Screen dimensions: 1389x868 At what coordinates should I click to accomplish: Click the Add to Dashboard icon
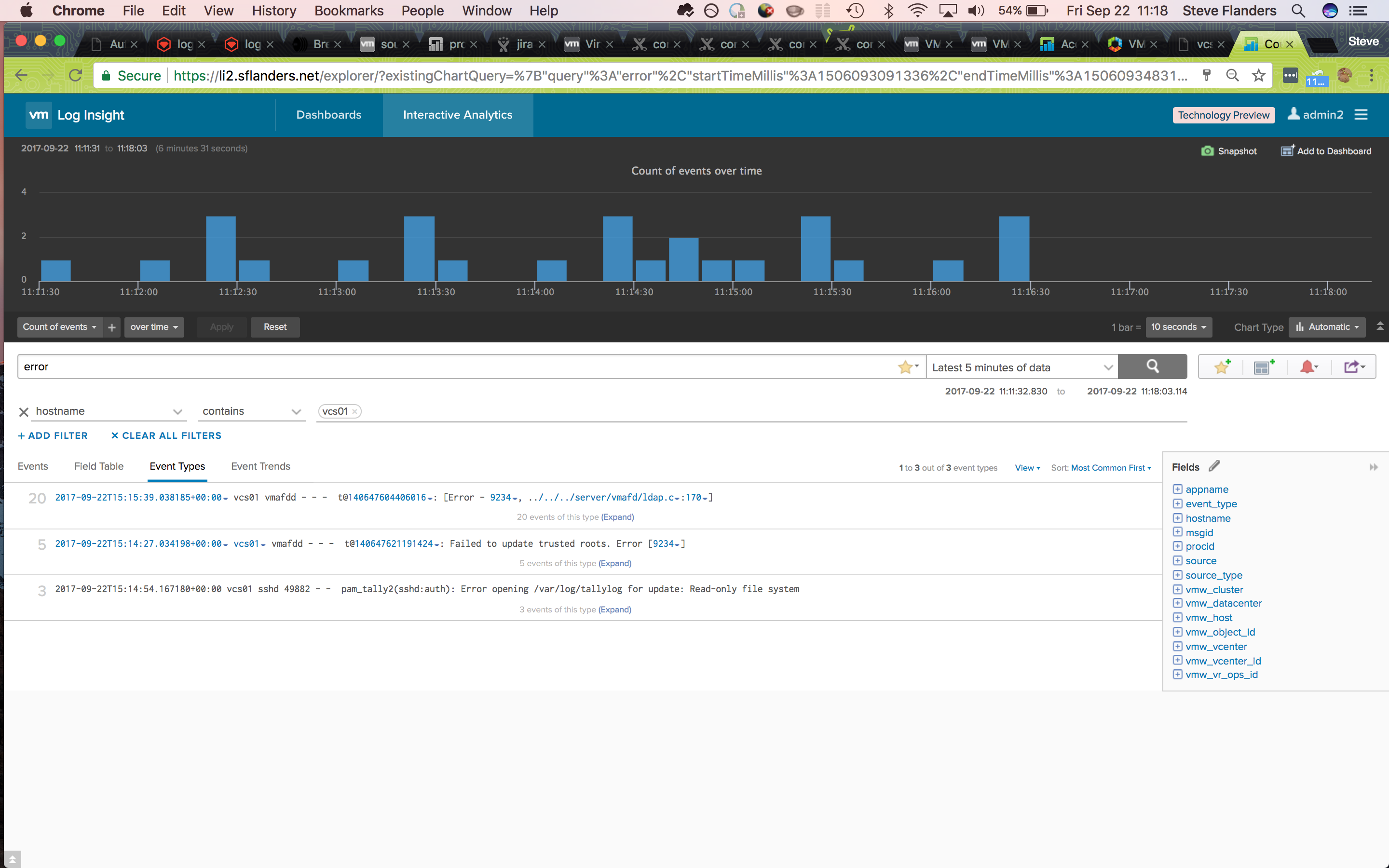(x=1287, y=151)
